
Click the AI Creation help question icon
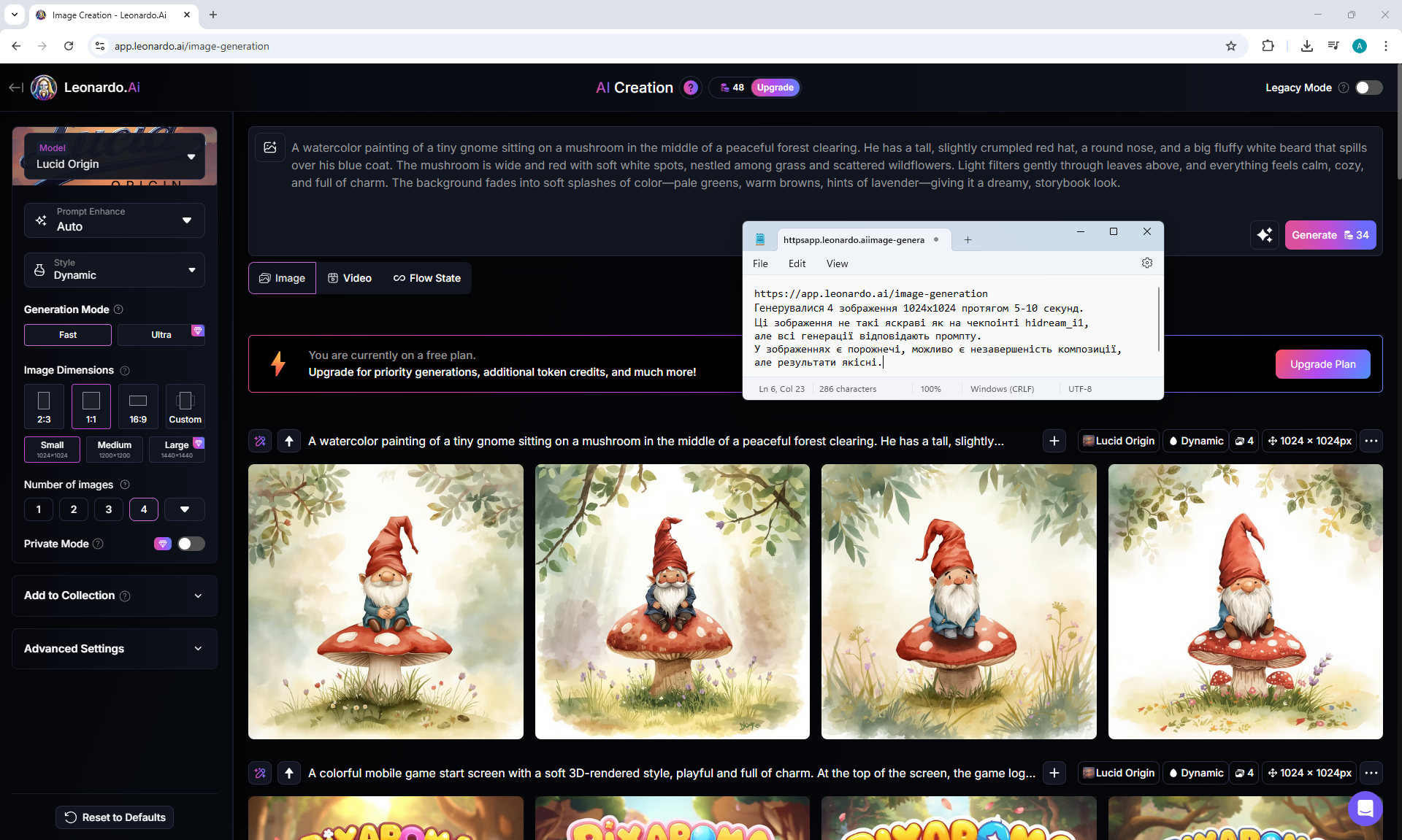(690, 88)
